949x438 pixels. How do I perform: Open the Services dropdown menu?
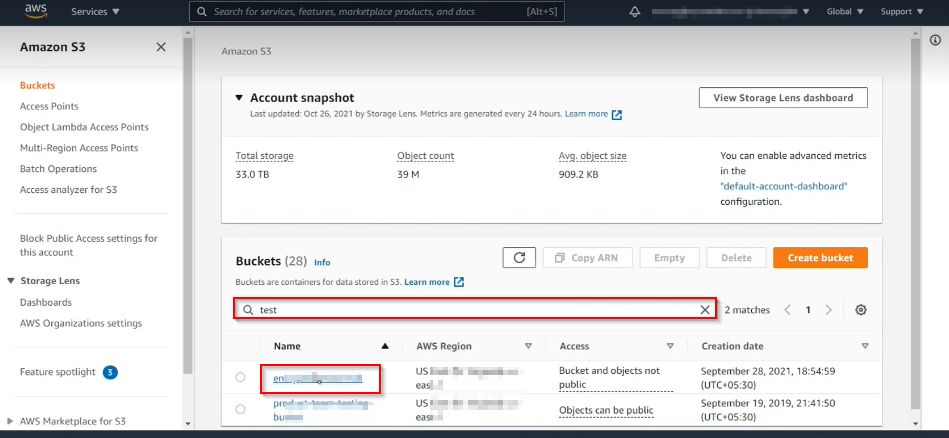pyautogui.click(x=96, y=11)
